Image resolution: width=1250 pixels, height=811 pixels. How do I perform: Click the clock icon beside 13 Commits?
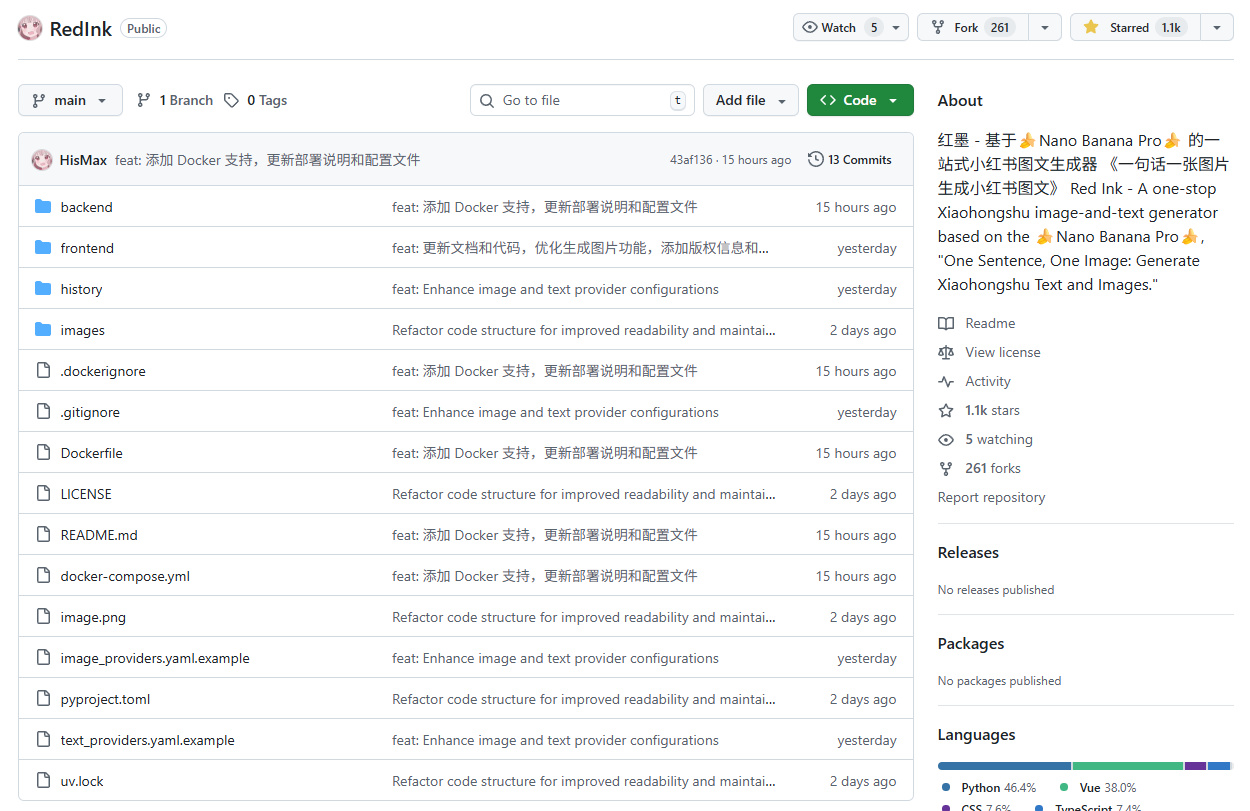pyautogui.click(x=816, y=159)
